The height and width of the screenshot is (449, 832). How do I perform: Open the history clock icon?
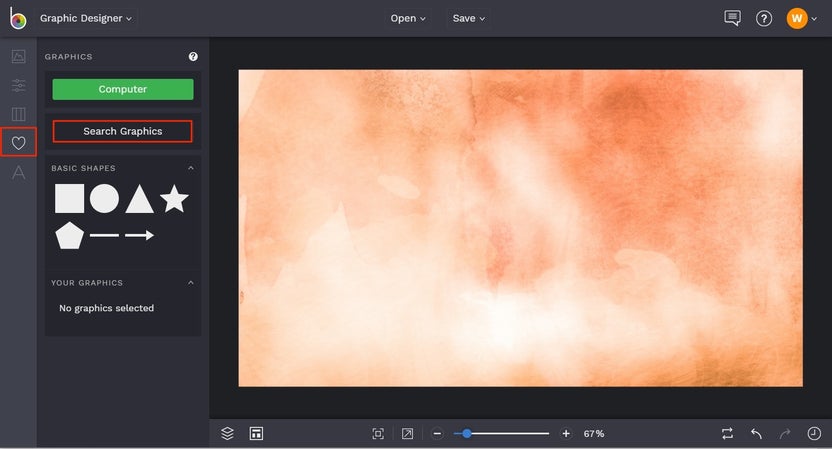coord(814,434)
